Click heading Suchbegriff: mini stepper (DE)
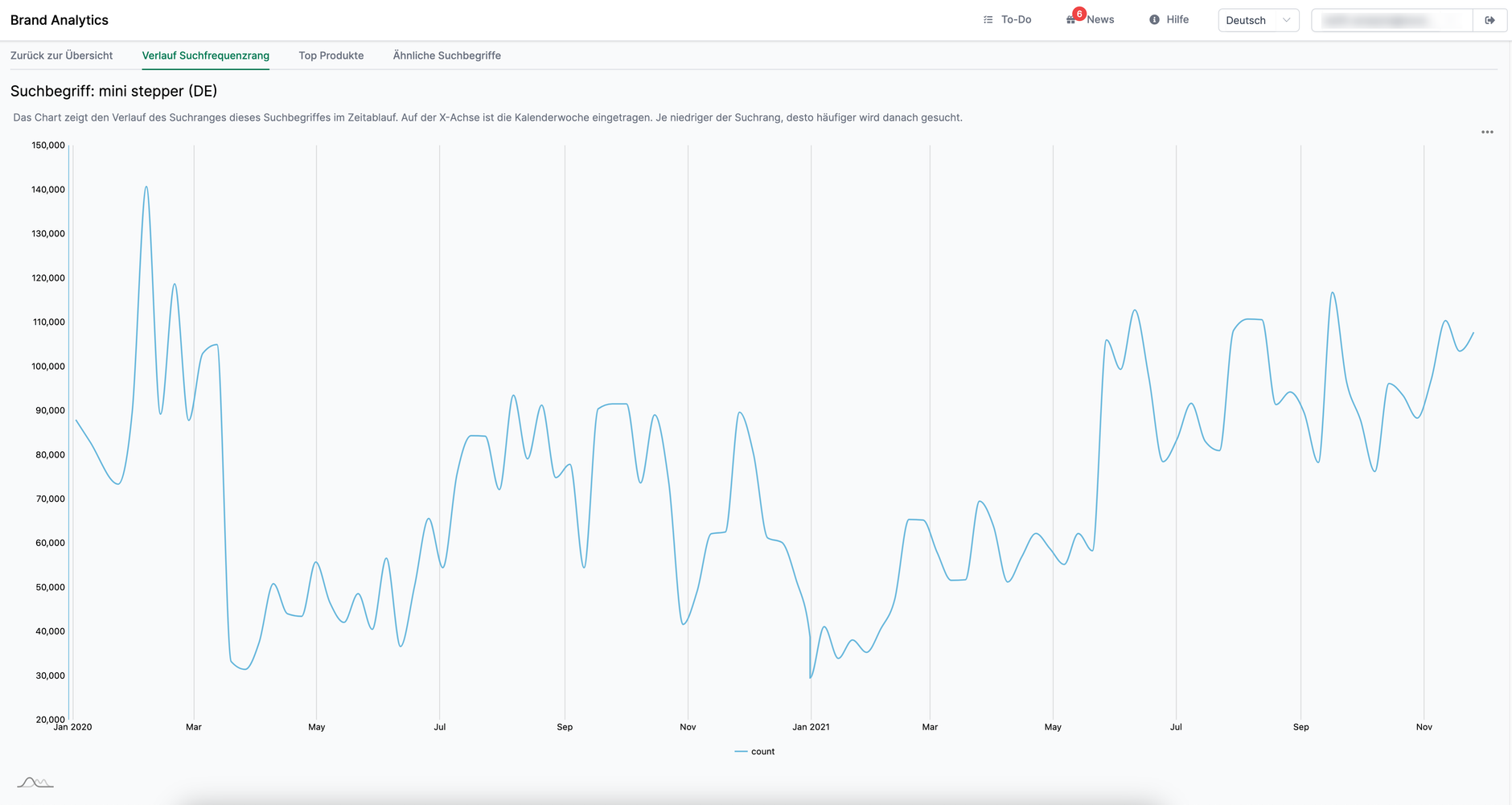The height and width of the screenshot is (805, 1512). 114,91
